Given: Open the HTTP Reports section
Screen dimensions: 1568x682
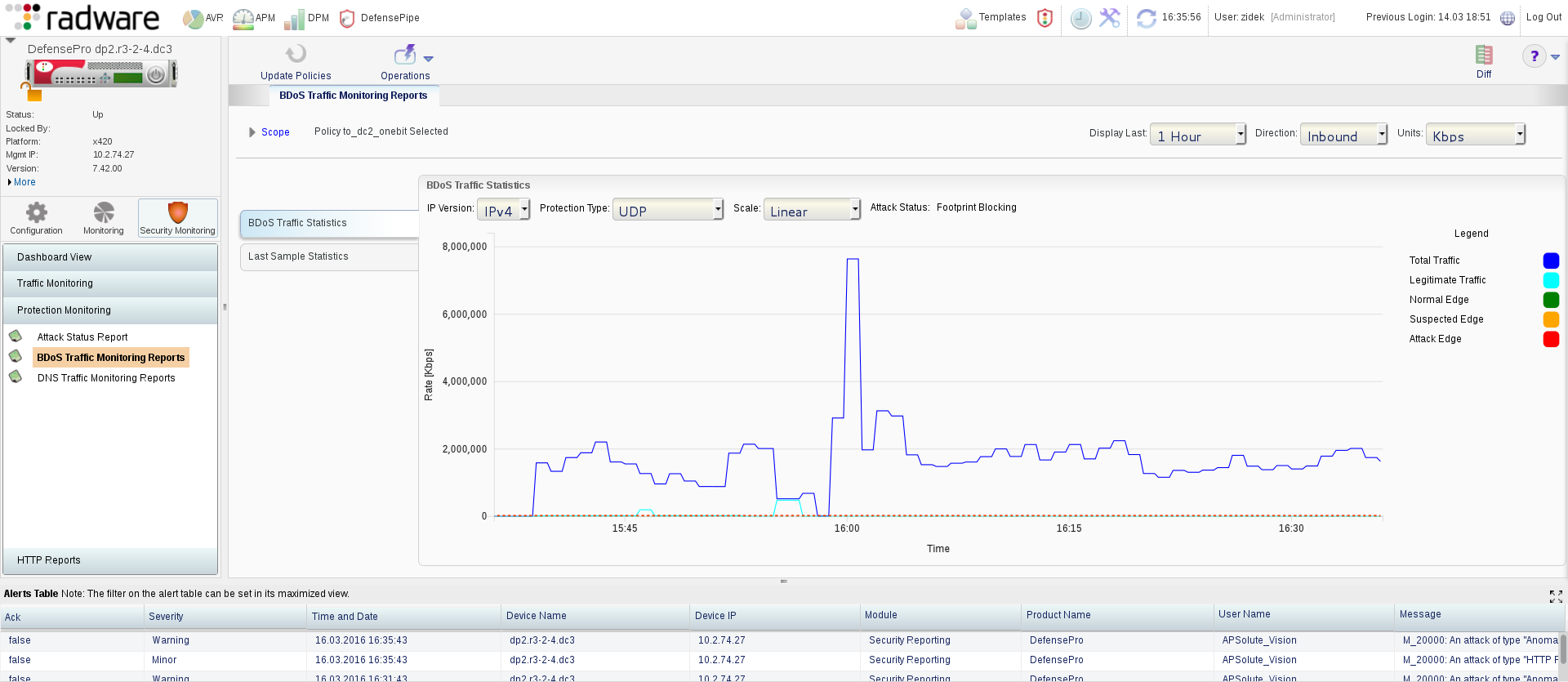Looking at the screenshot, I should coord(110,560).
